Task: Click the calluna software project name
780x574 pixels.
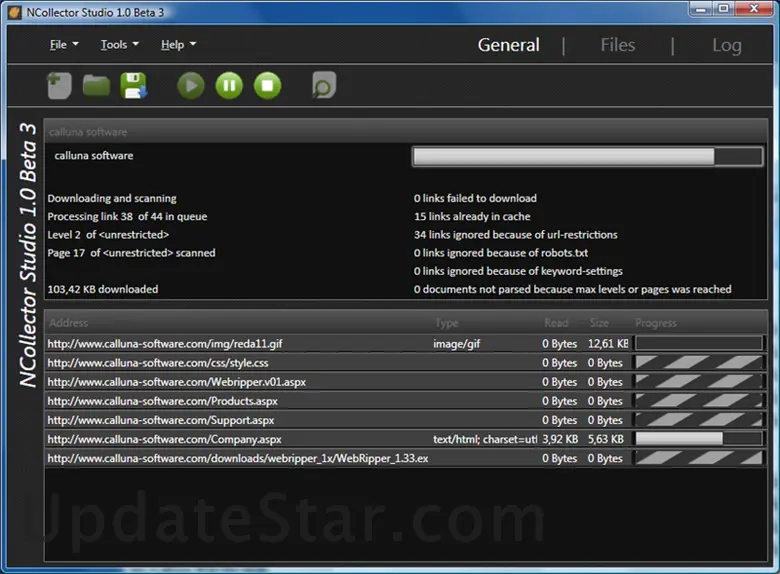Action: pyautogui.click(x=94, y=156)
